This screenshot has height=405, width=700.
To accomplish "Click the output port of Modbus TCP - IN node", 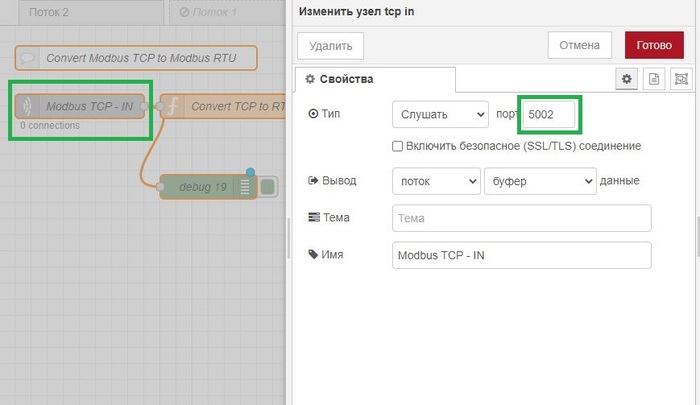I will 146,106.
